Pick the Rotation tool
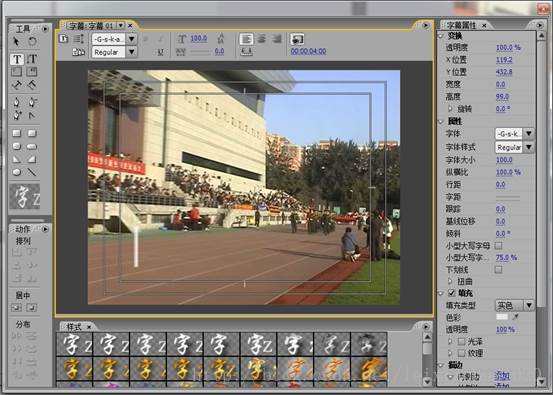Screen dimensions: 553x395 point(32,42)
